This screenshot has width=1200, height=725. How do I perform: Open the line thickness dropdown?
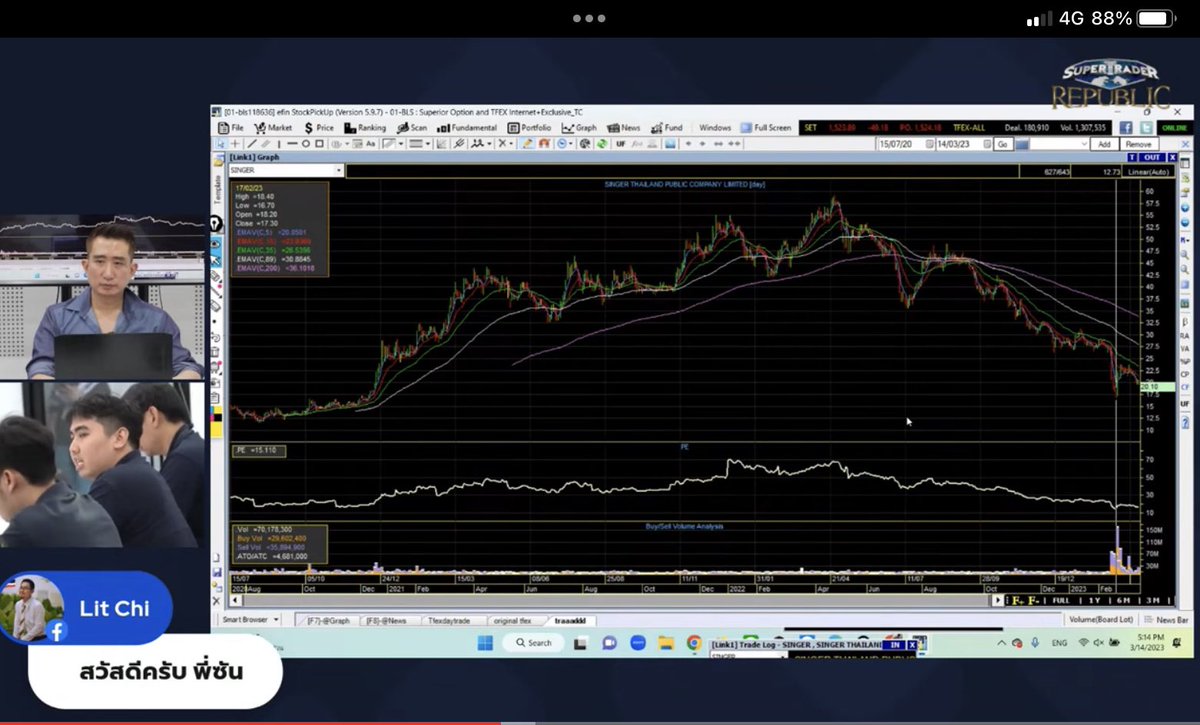tap(418, 144)
